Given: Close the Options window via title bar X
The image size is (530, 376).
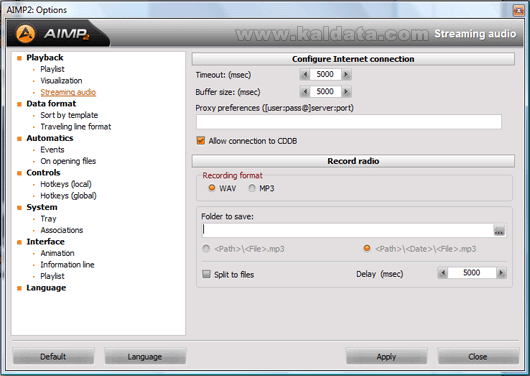Looking at the screenshot, I should click(519, 10).
